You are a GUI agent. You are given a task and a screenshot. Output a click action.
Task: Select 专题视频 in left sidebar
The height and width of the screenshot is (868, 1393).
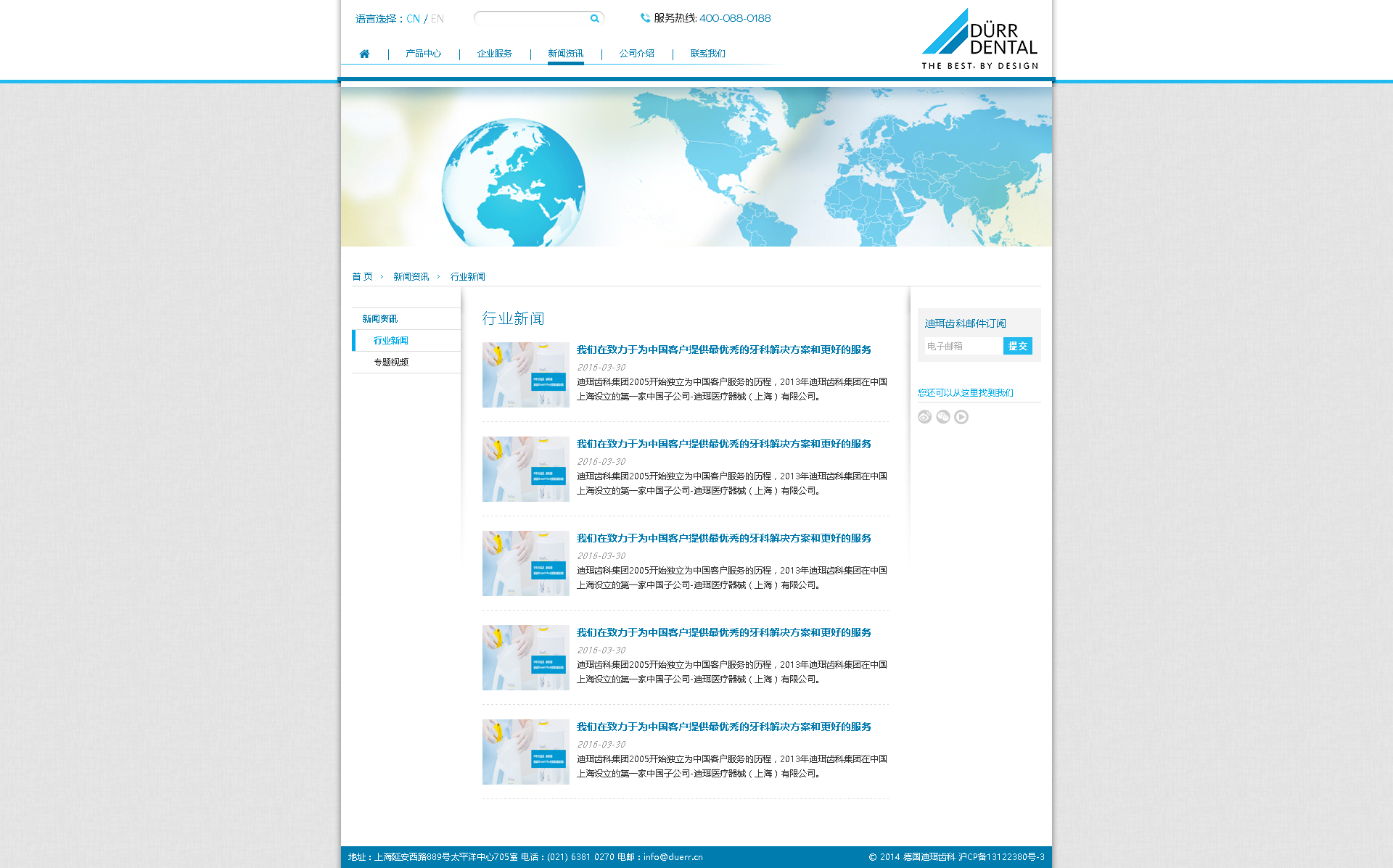point(391,363)
